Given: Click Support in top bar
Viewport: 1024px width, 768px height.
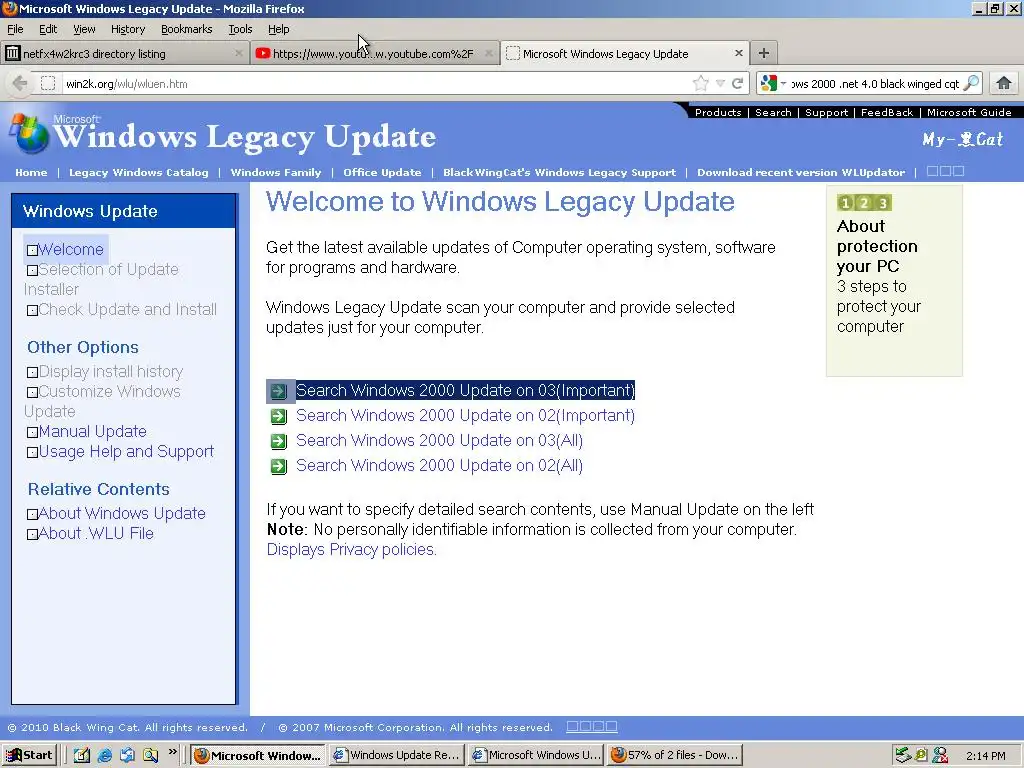Looking at the screenshot, I should tap(826, 112).
